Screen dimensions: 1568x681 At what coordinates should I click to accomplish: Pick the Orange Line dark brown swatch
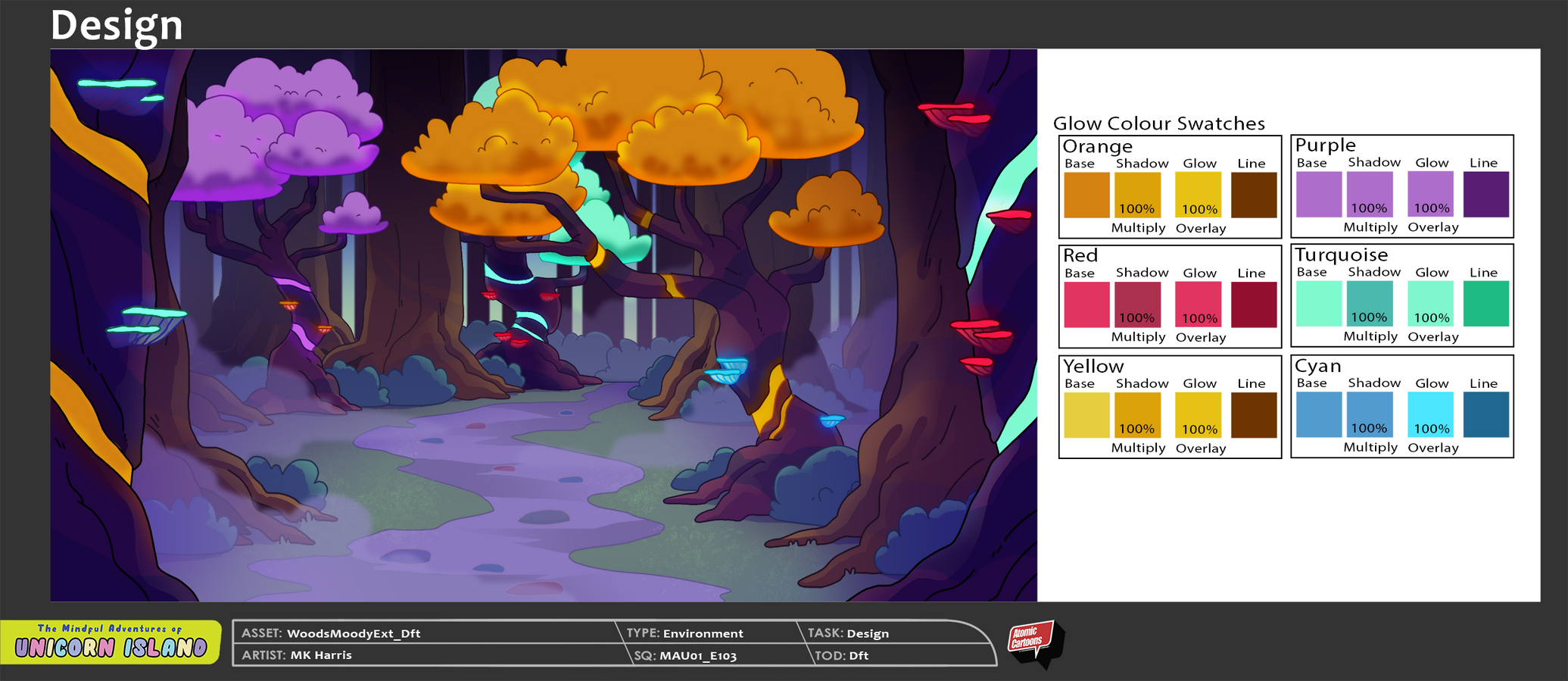click(x=1254, y=195)
